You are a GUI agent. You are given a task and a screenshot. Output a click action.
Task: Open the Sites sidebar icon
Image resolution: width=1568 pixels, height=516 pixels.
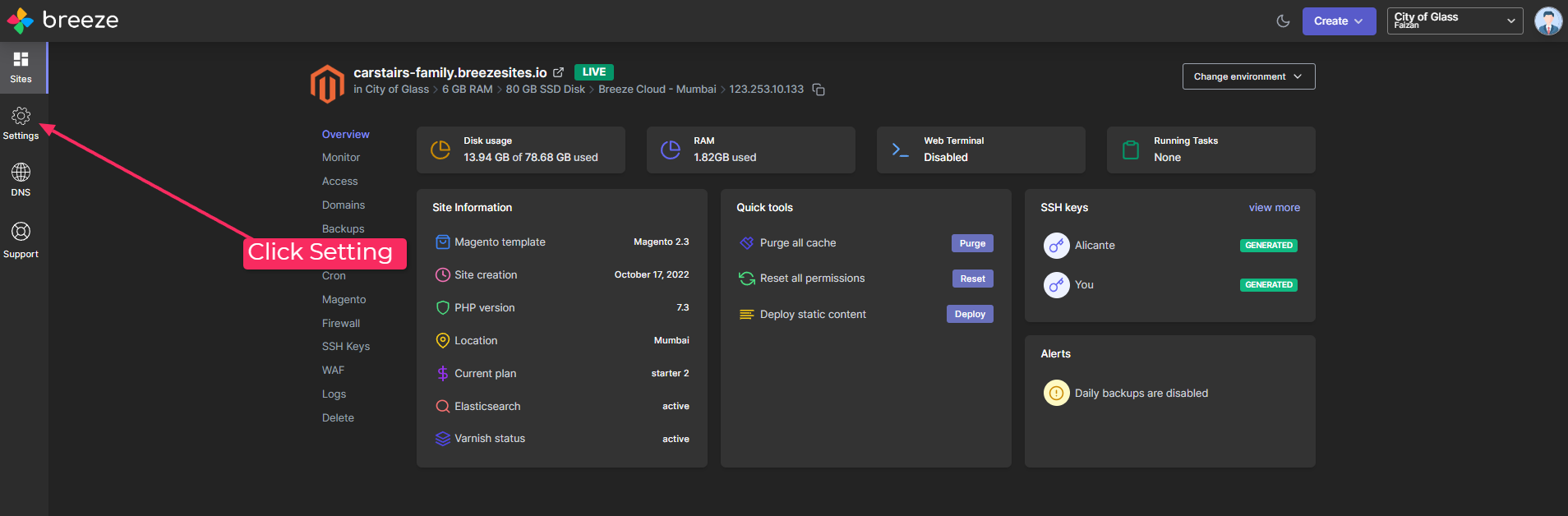click(x=21, y=59)
